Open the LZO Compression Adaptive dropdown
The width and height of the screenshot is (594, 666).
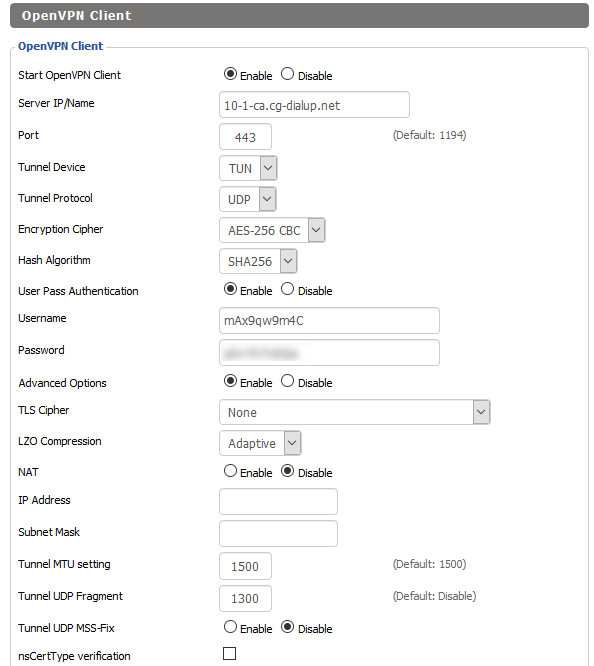(260, 443)
